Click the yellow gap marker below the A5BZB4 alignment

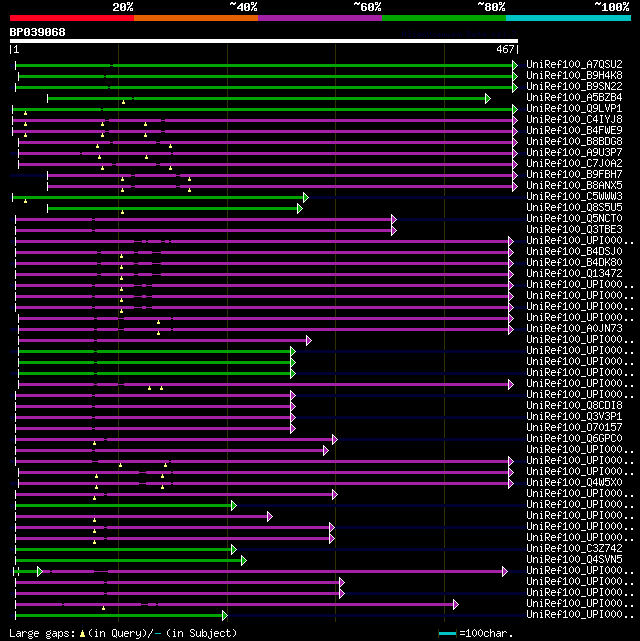tap(123, 102)
